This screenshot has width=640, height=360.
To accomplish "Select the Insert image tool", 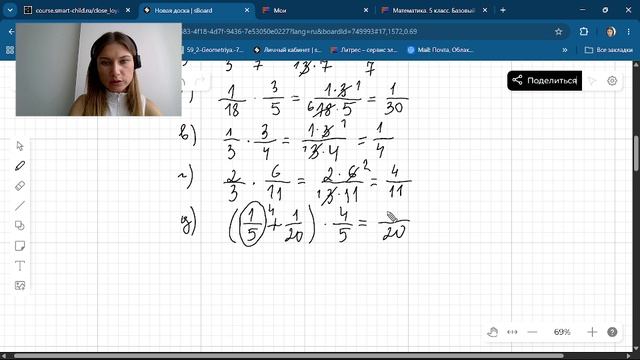I will click(20, 285).
